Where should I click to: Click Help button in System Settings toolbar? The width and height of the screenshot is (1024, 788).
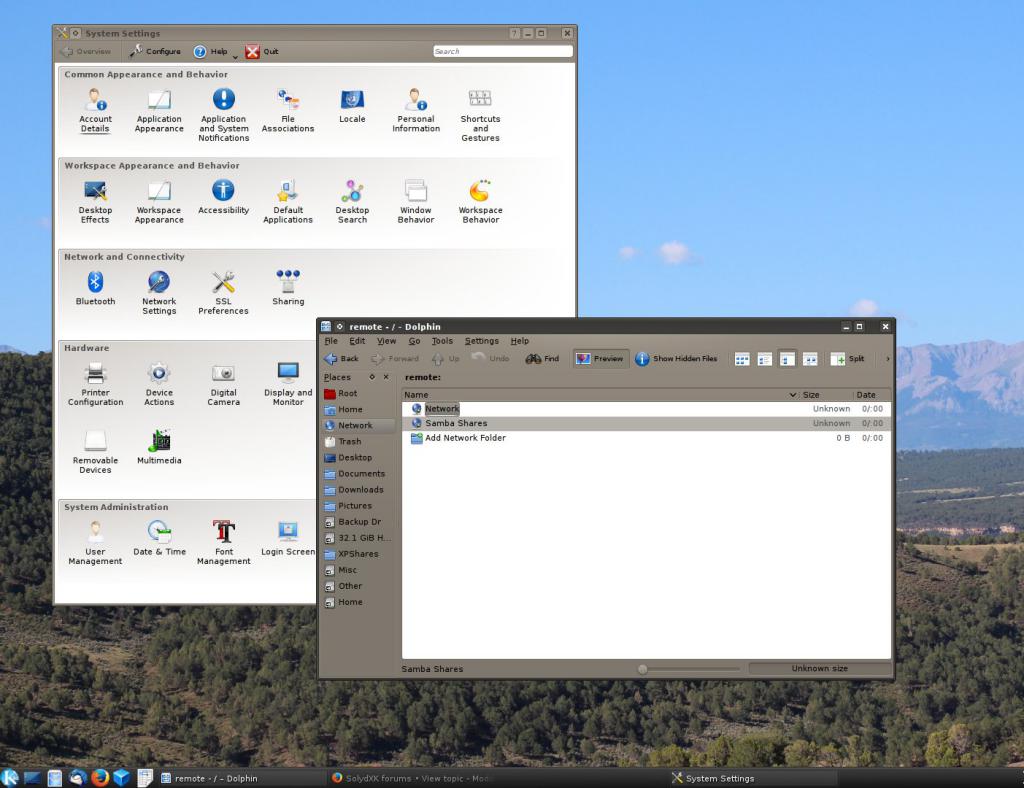211,51
